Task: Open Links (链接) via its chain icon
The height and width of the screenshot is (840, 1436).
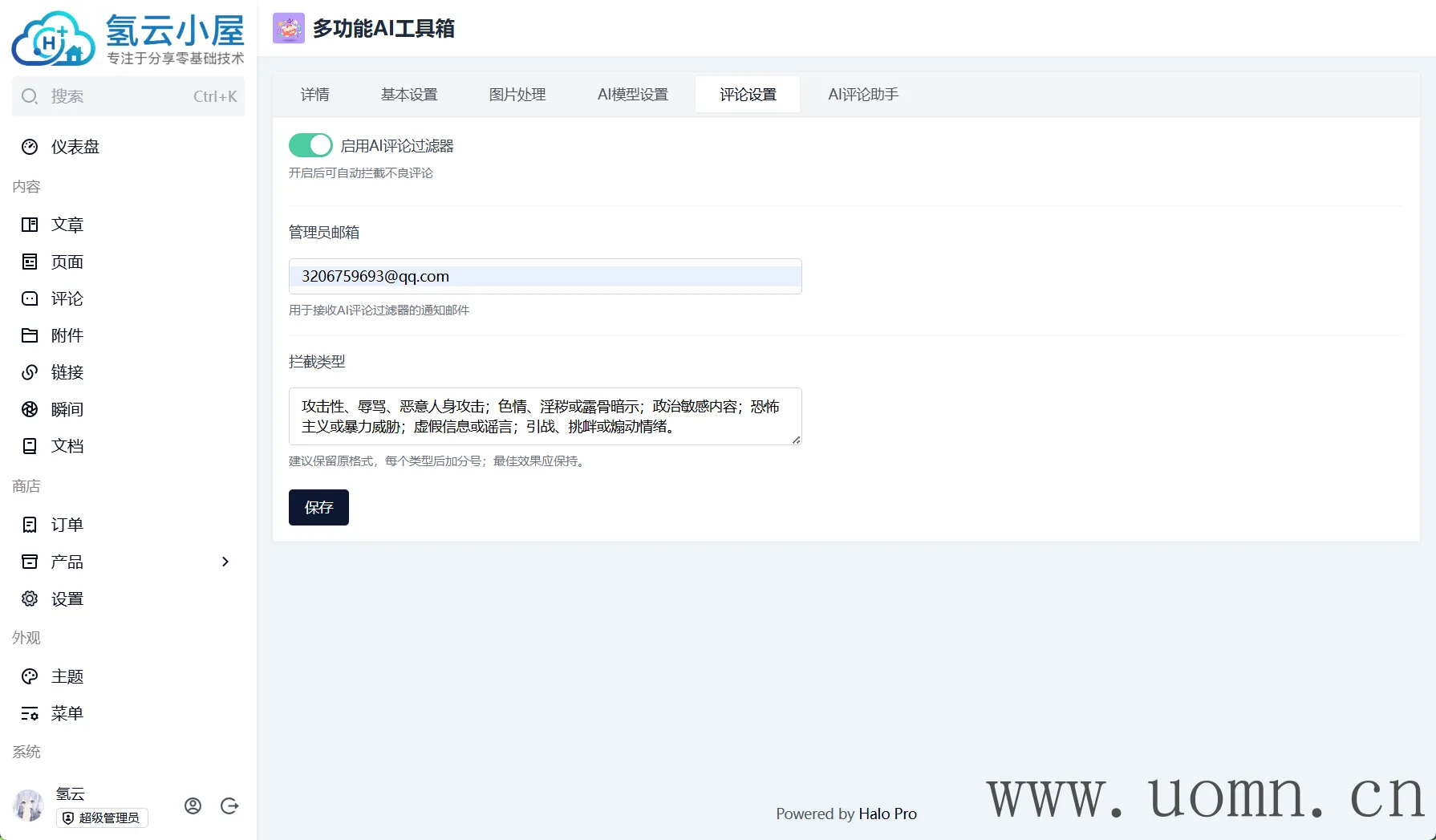Action: pos(30,372)
